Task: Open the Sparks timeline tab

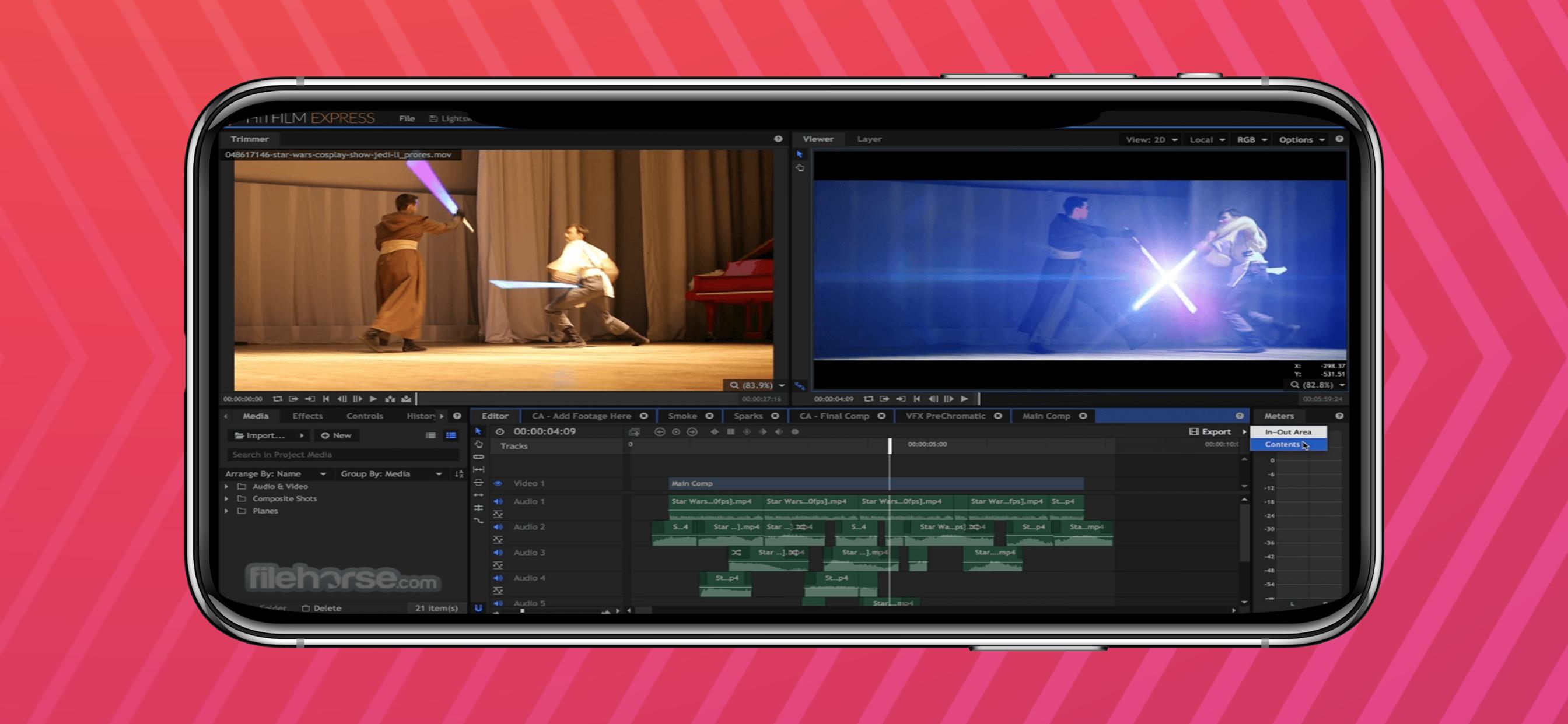Action: click(x=748, y=416)
